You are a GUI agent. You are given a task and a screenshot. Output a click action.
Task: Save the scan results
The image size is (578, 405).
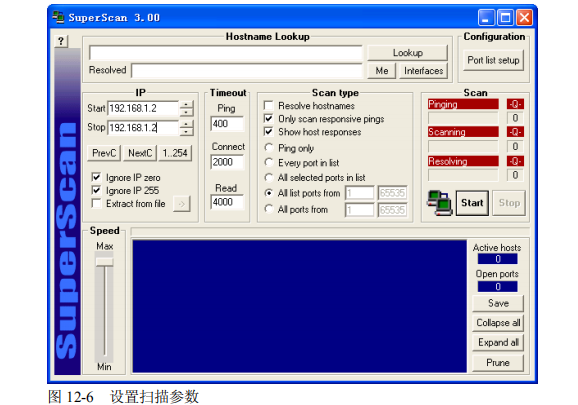498,303
